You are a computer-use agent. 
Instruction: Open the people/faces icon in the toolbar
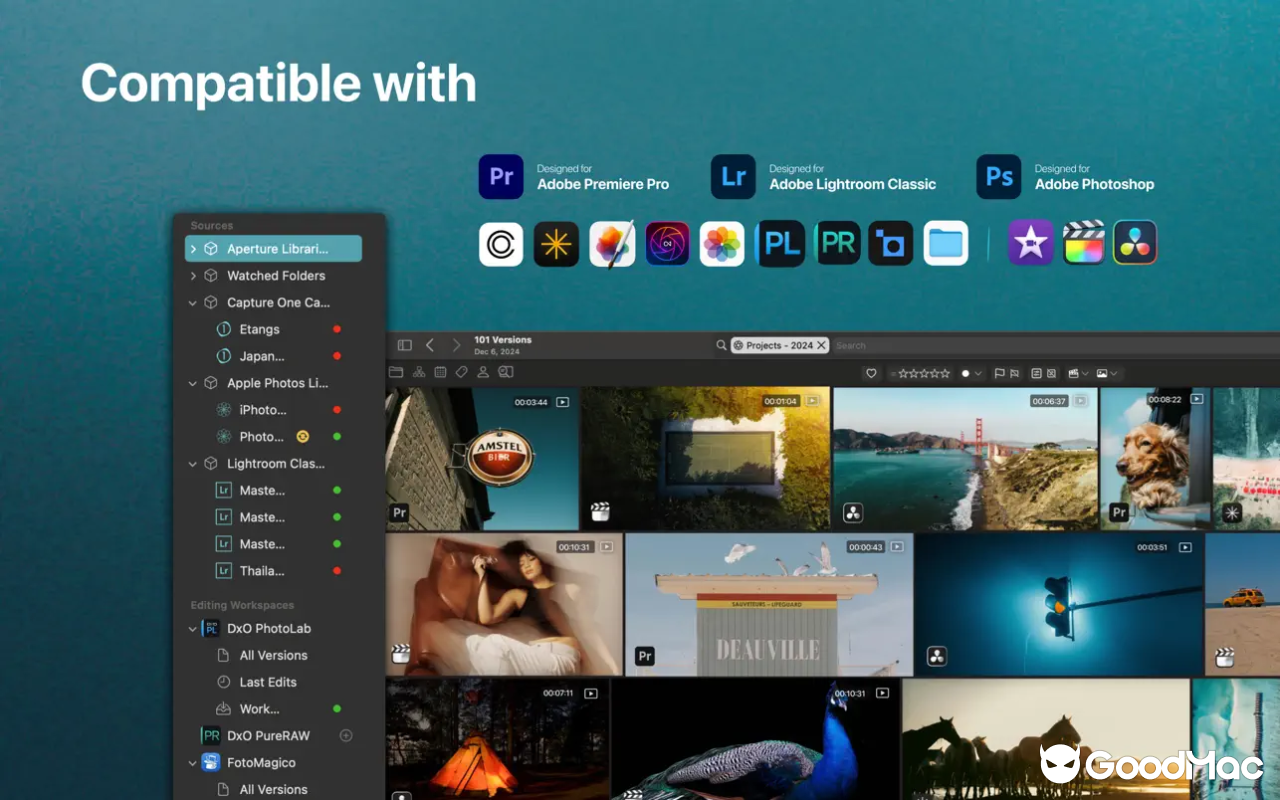pyautogui.click(x=483, y=371)
